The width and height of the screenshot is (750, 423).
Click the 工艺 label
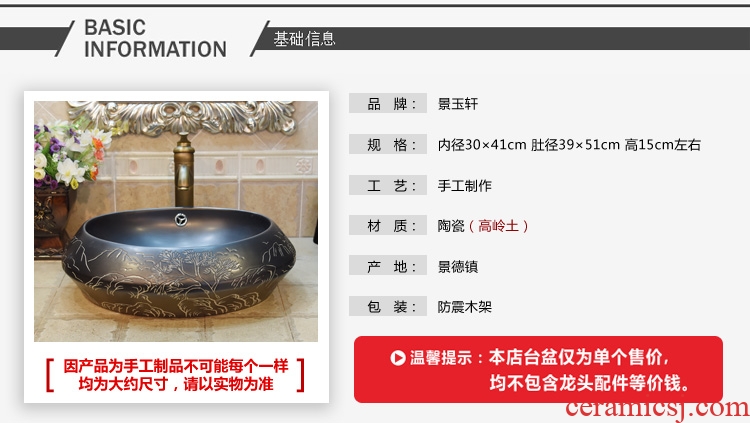388,185
